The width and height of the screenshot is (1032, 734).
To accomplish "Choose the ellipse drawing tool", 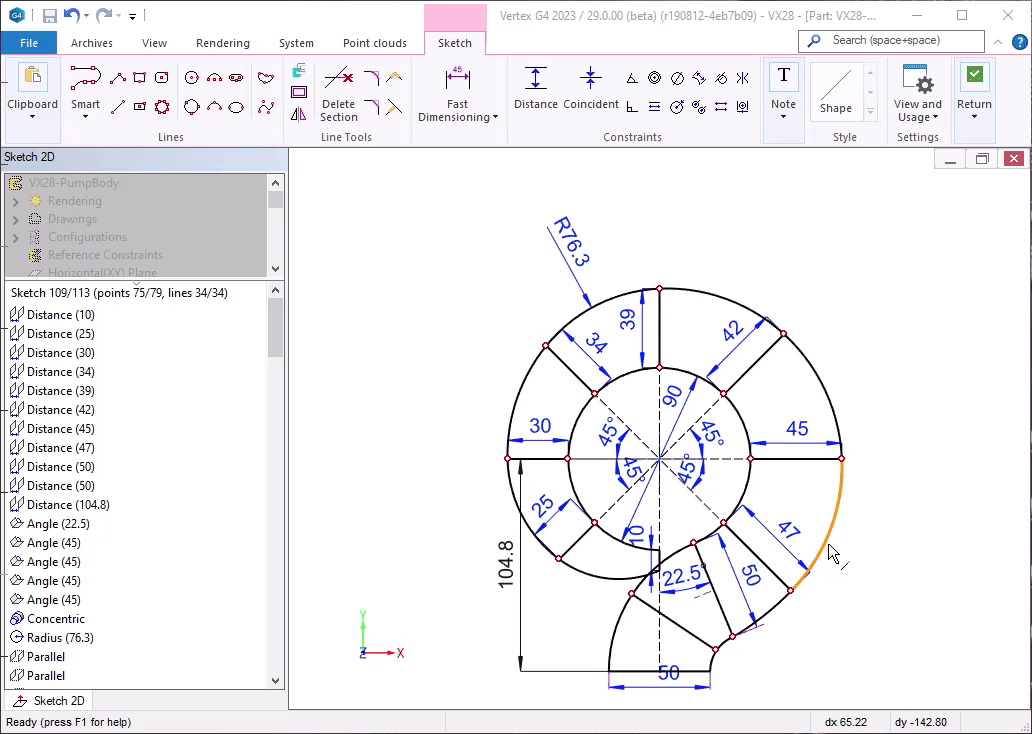I will click(x=236, y=107).
